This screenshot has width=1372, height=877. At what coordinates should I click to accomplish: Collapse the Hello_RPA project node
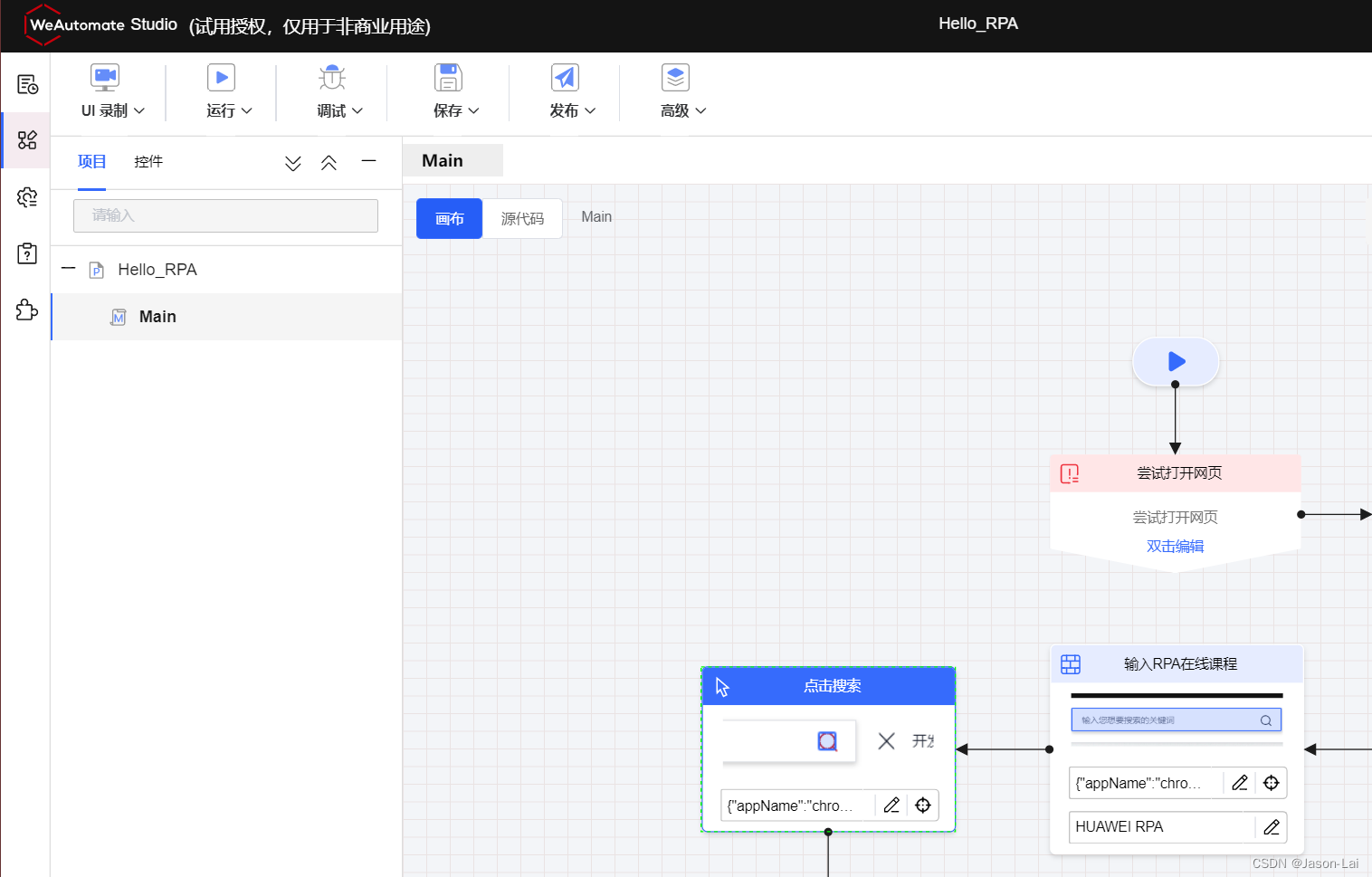68,269
